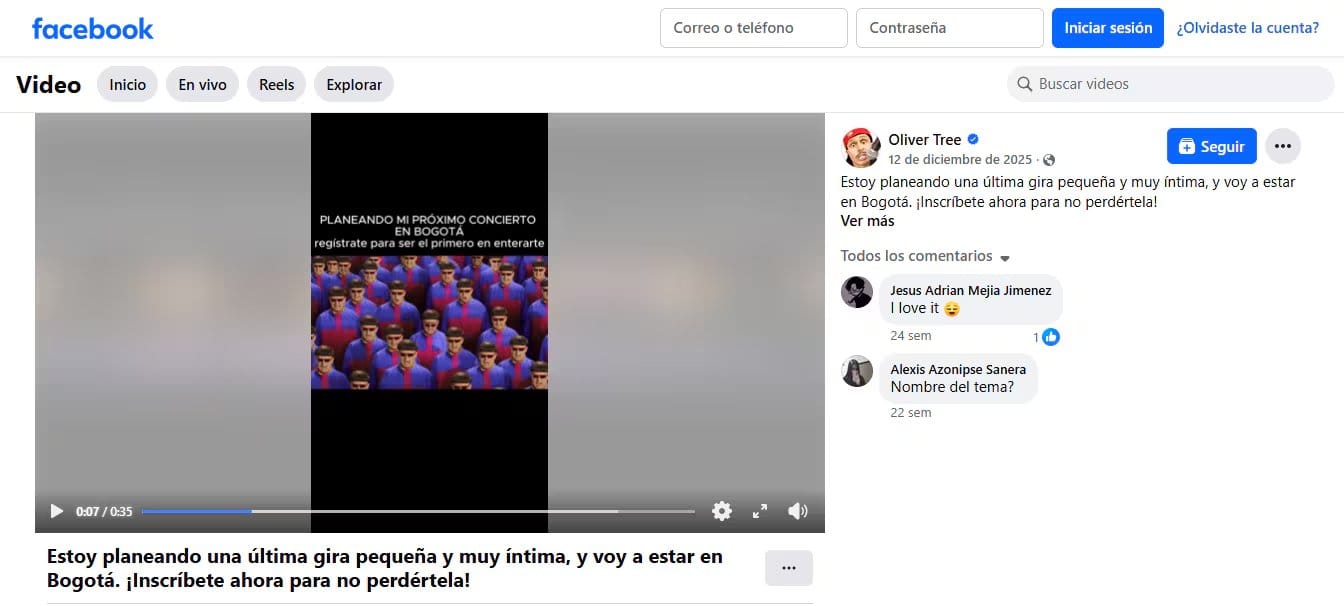Click the public globe icon beside date
1344x606 pixels.
(1048, 160)
